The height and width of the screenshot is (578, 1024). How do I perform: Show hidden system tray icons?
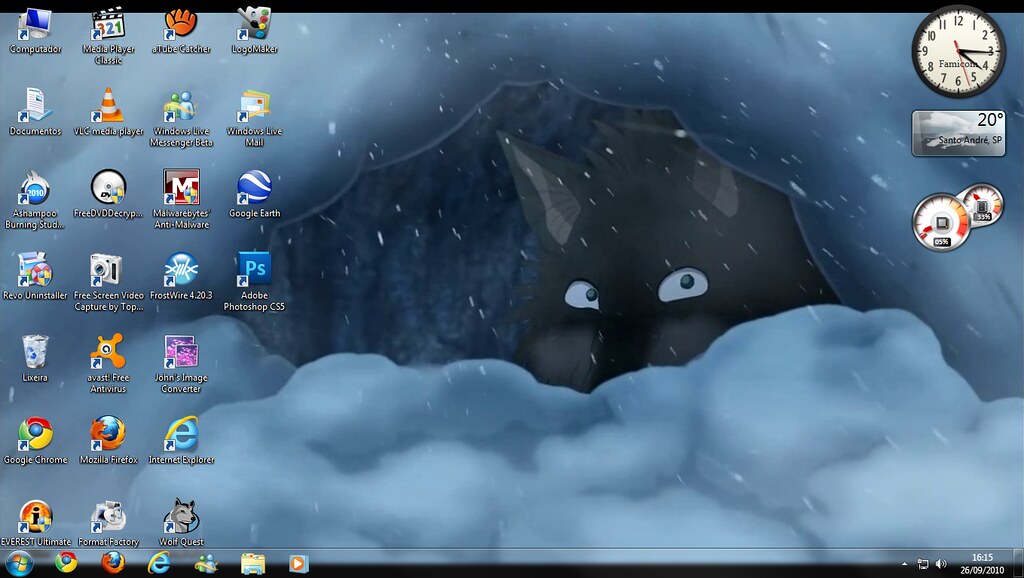(904, 564)
